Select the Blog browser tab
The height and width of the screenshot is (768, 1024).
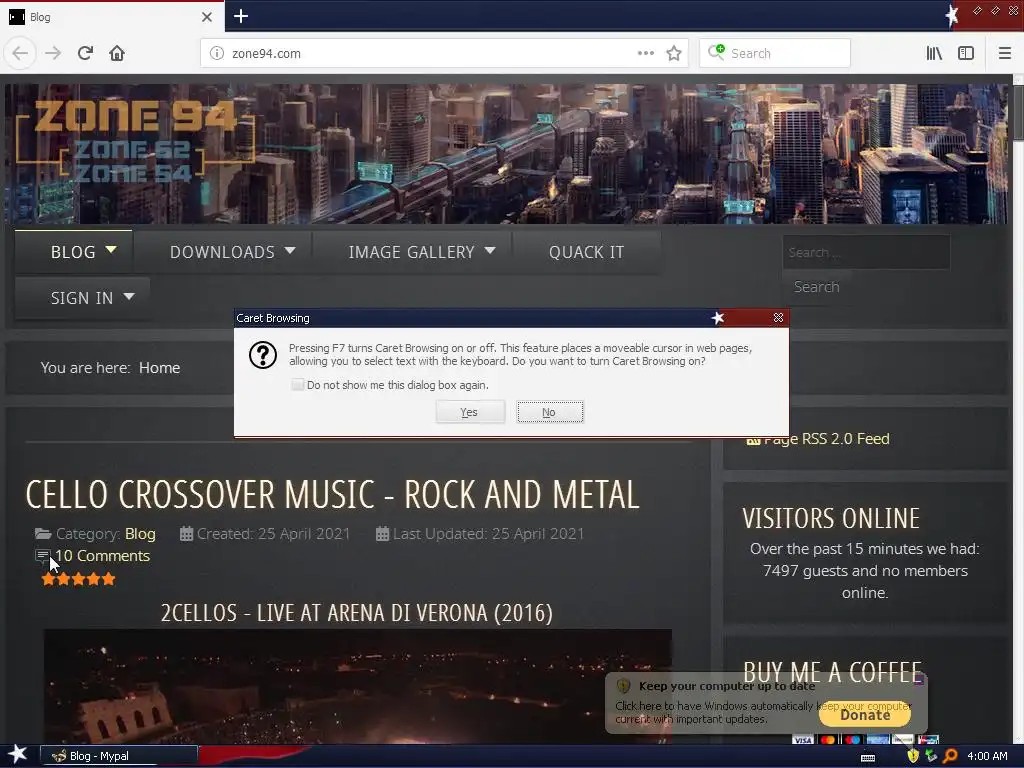112,17
